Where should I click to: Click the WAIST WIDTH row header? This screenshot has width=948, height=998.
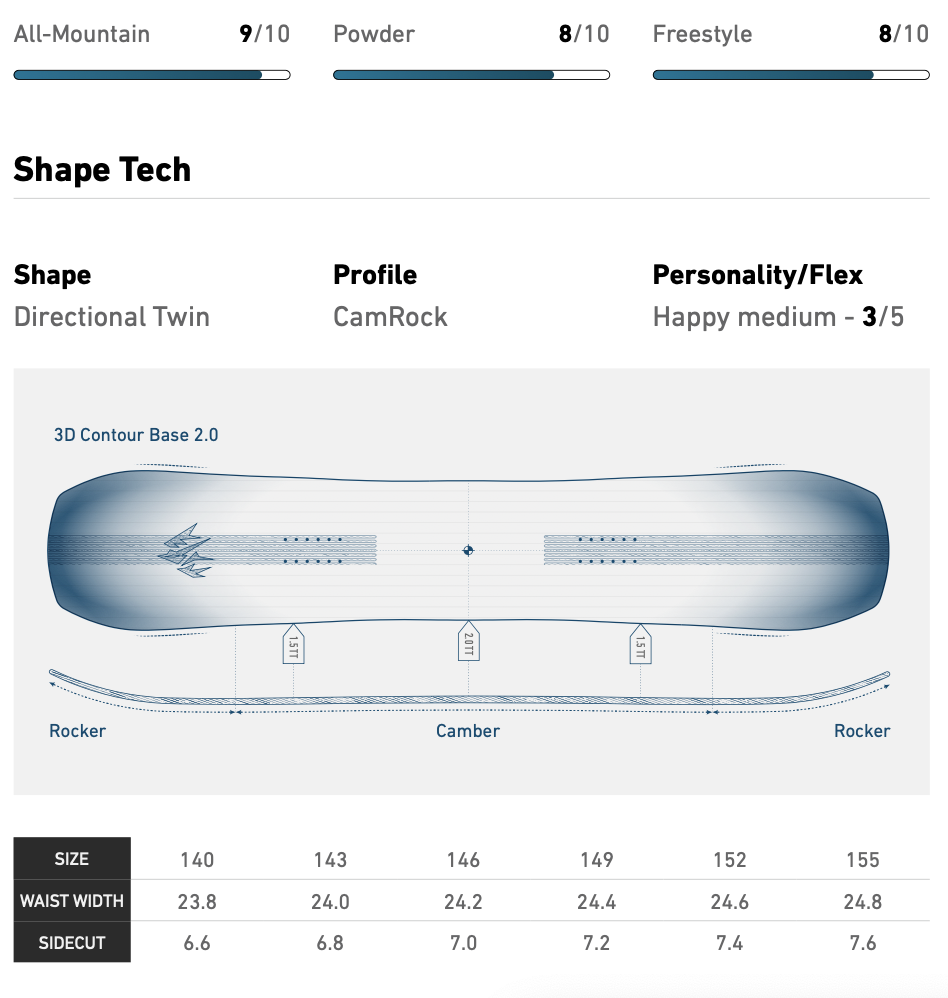point(72,901)
